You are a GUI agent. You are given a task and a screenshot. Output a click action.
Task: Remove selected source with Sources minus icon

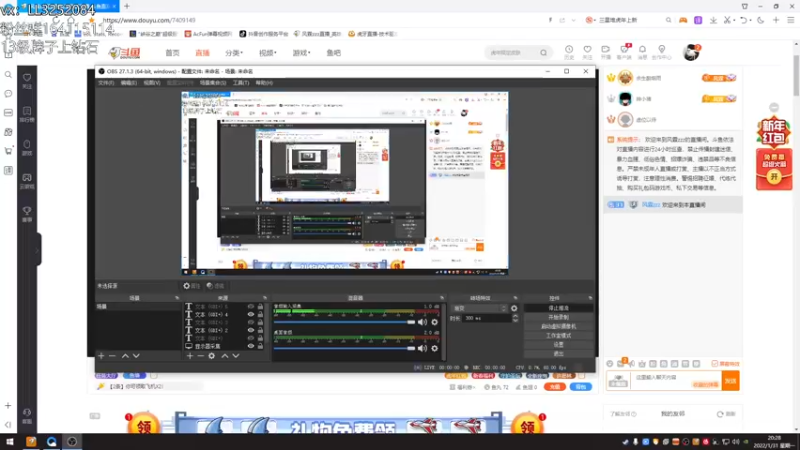201,356
